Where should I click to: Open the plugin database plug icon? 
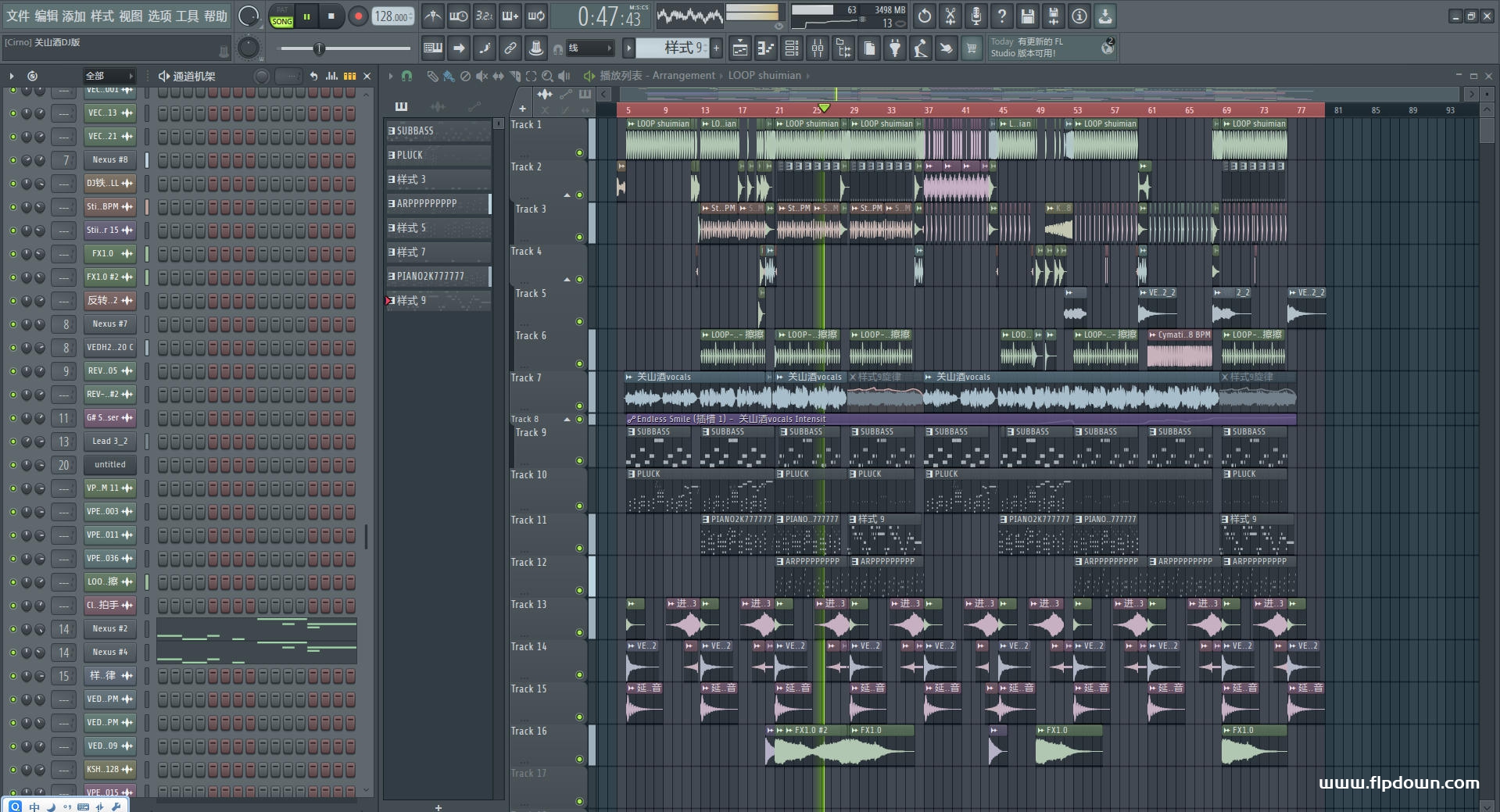(x=894, y=48)
